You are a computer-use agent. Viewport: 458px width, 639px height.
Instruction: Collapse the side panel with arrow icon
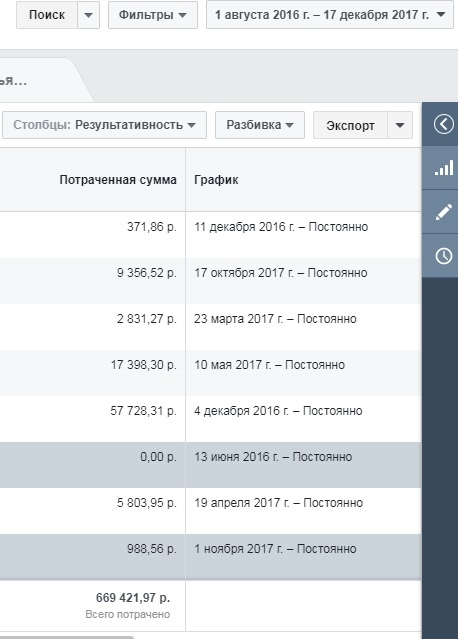(x=443, y=124)
